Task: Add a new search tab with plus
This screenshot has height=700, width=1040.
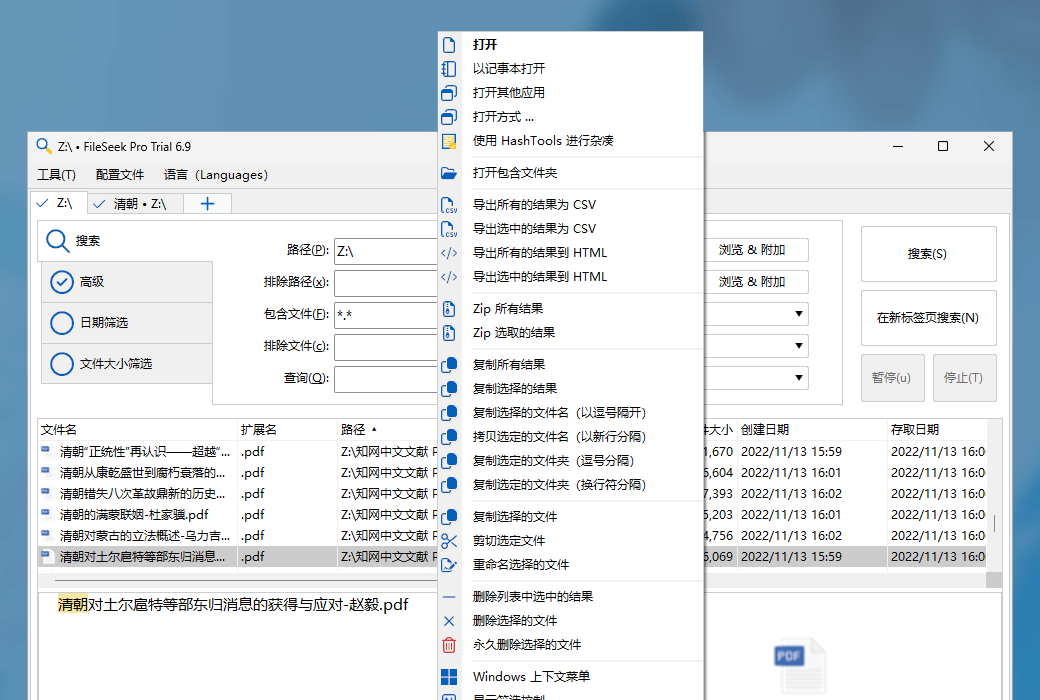Action: click(x=208, y=204)
